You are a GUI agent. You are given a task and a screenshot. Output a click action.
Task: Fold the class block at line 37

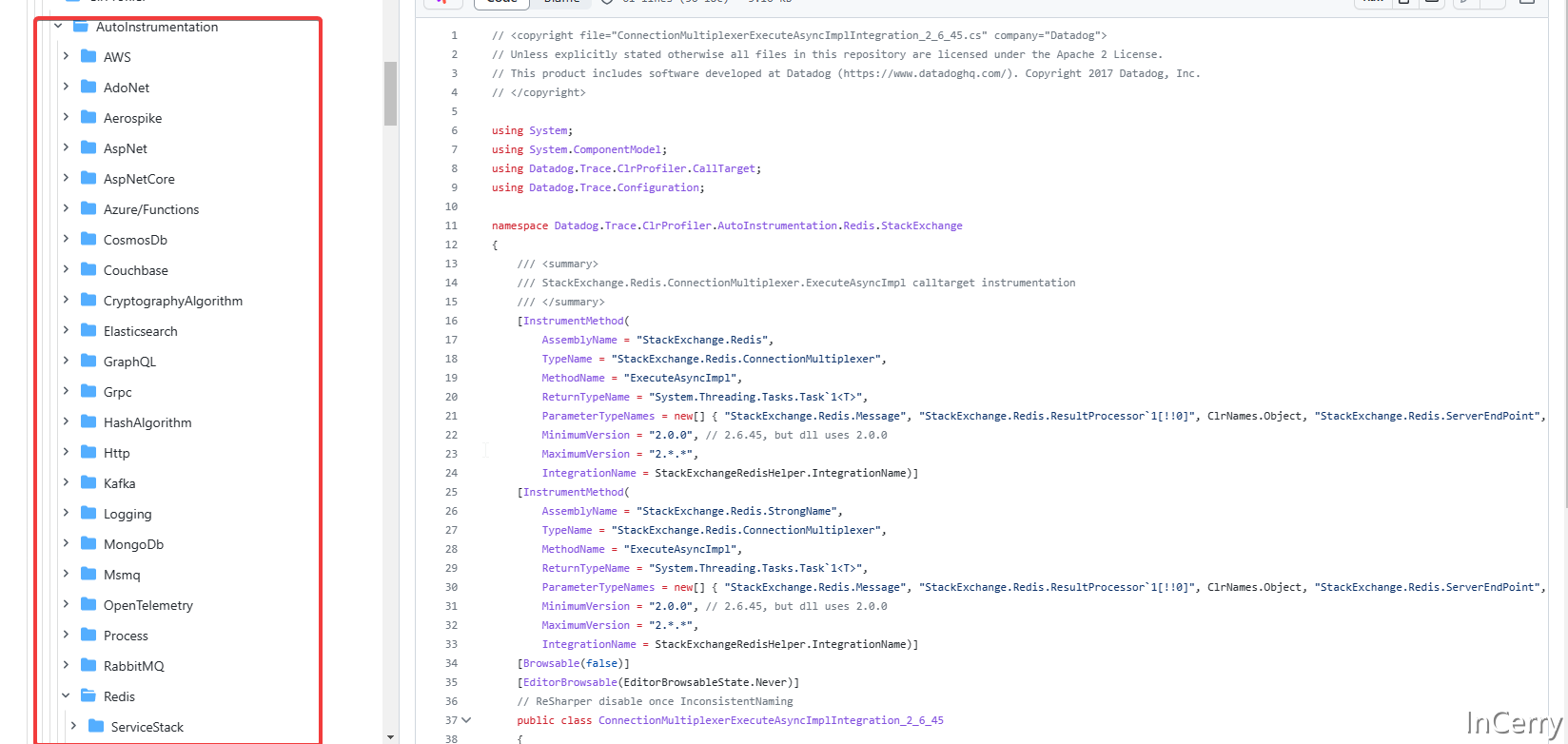[x=466, y=720]
